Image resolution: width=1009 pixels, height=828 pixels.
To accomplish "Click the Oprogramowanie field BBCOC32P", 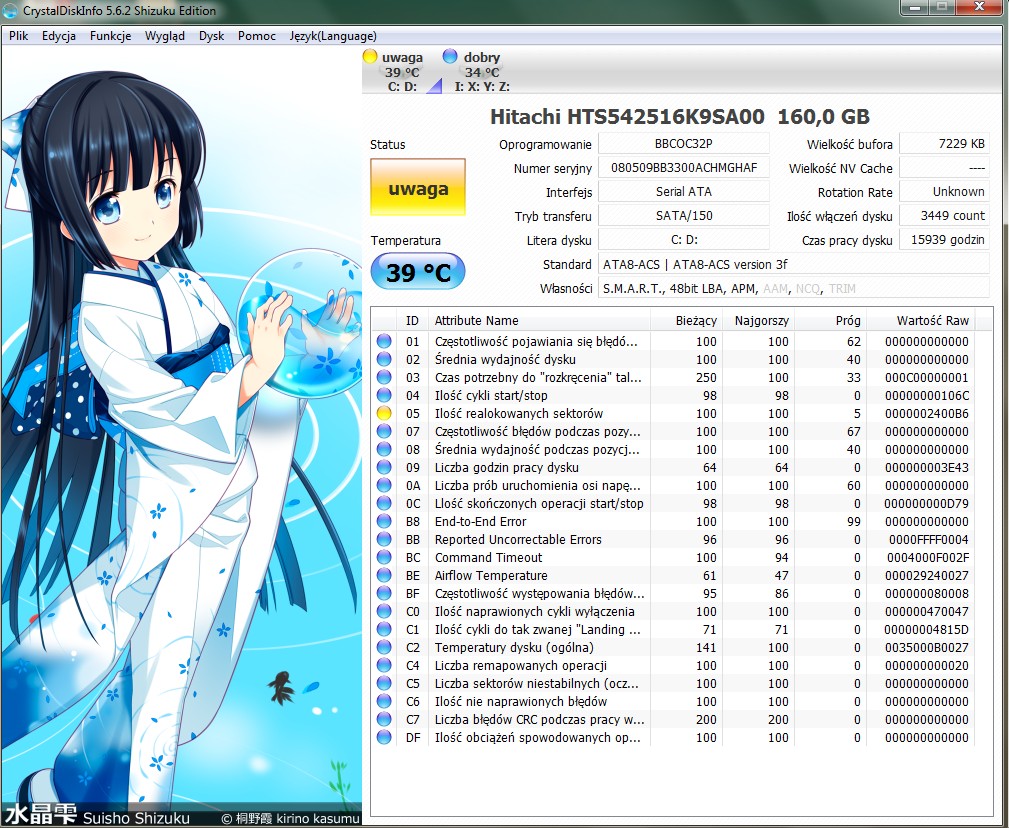I will (683, 143).
